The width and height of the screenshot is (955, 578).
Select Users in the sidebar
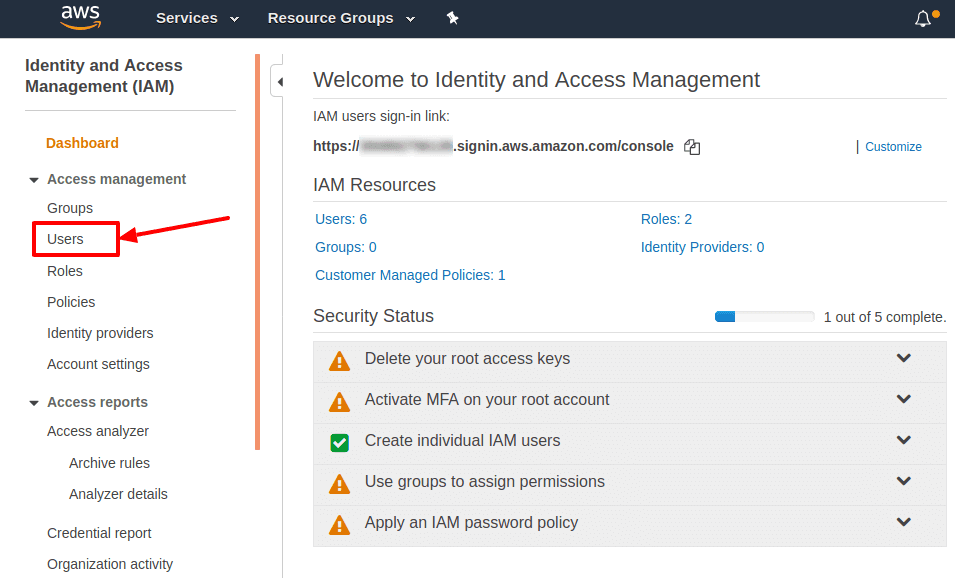pyautogui.click(x=66, y=239)
